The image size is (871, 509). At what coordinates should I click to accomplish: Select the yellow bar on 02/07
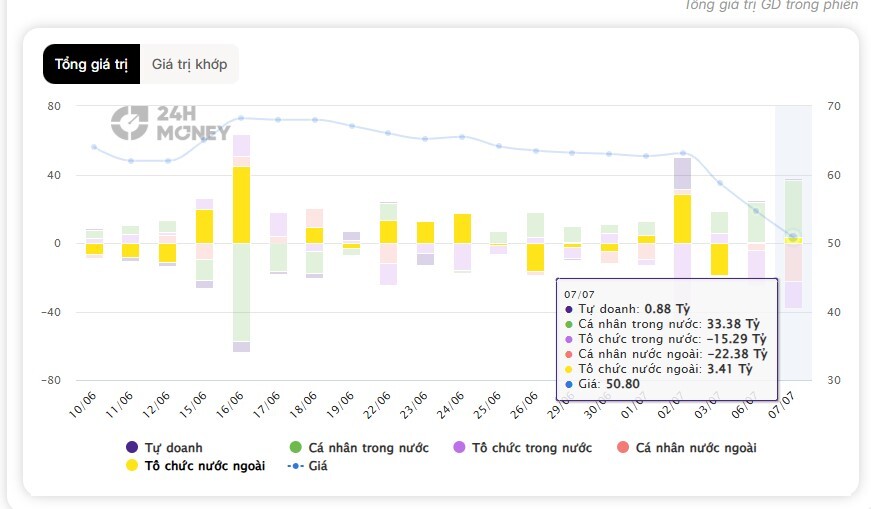(682, 219)
